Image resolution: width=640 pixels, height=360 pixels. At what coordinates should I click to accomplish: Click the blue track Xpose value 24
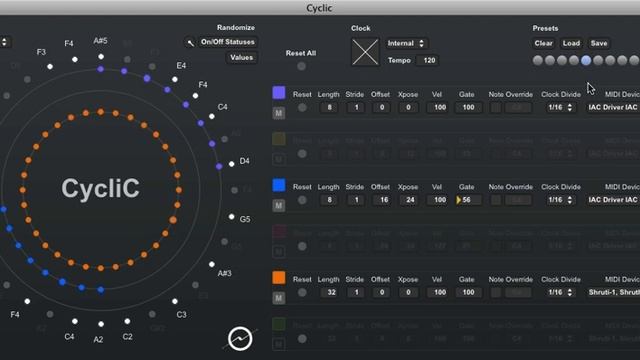[x=409, y=200]
